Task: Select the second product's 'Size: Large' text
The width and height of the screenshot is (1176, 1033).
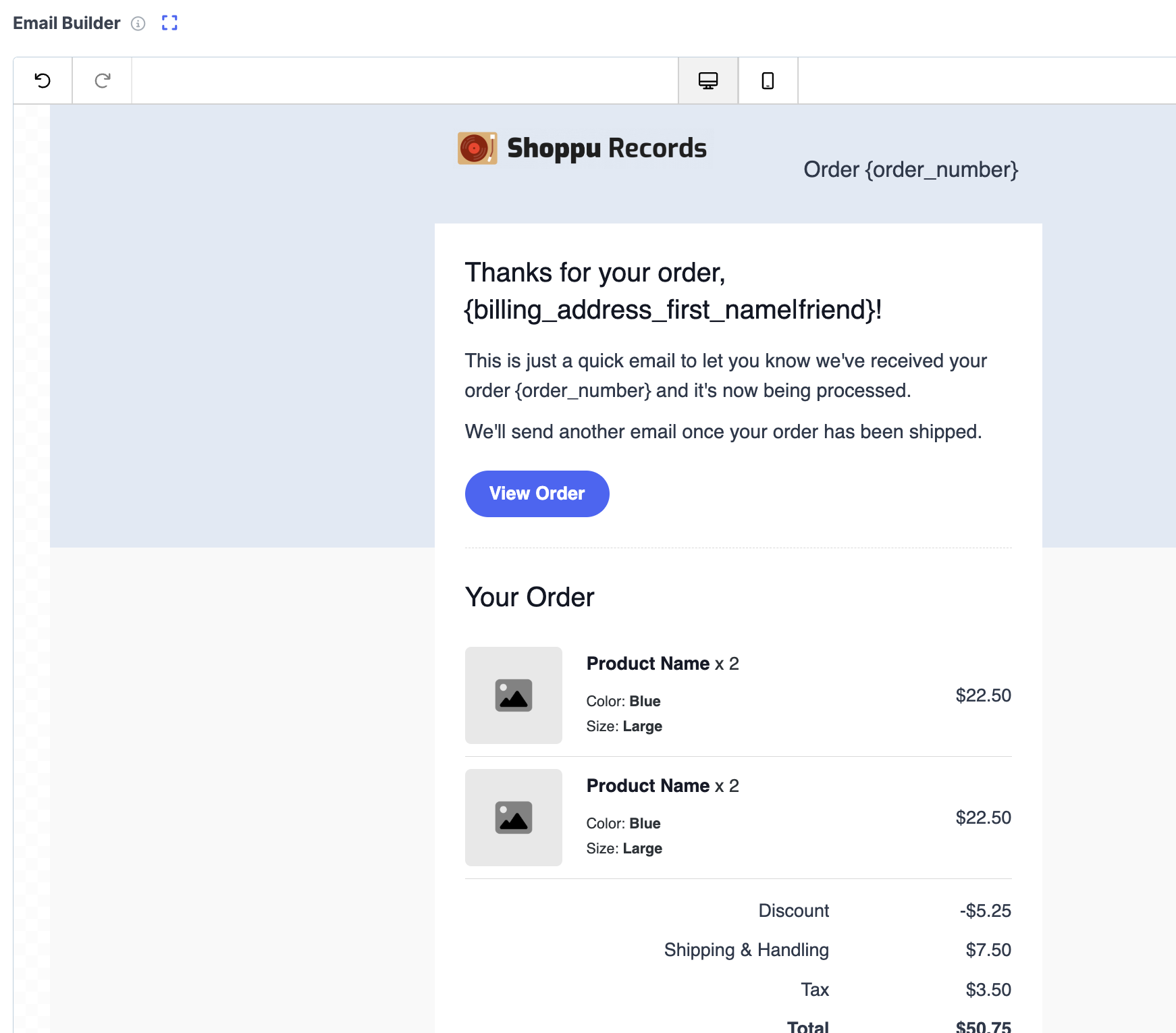Action: [624, 849]
